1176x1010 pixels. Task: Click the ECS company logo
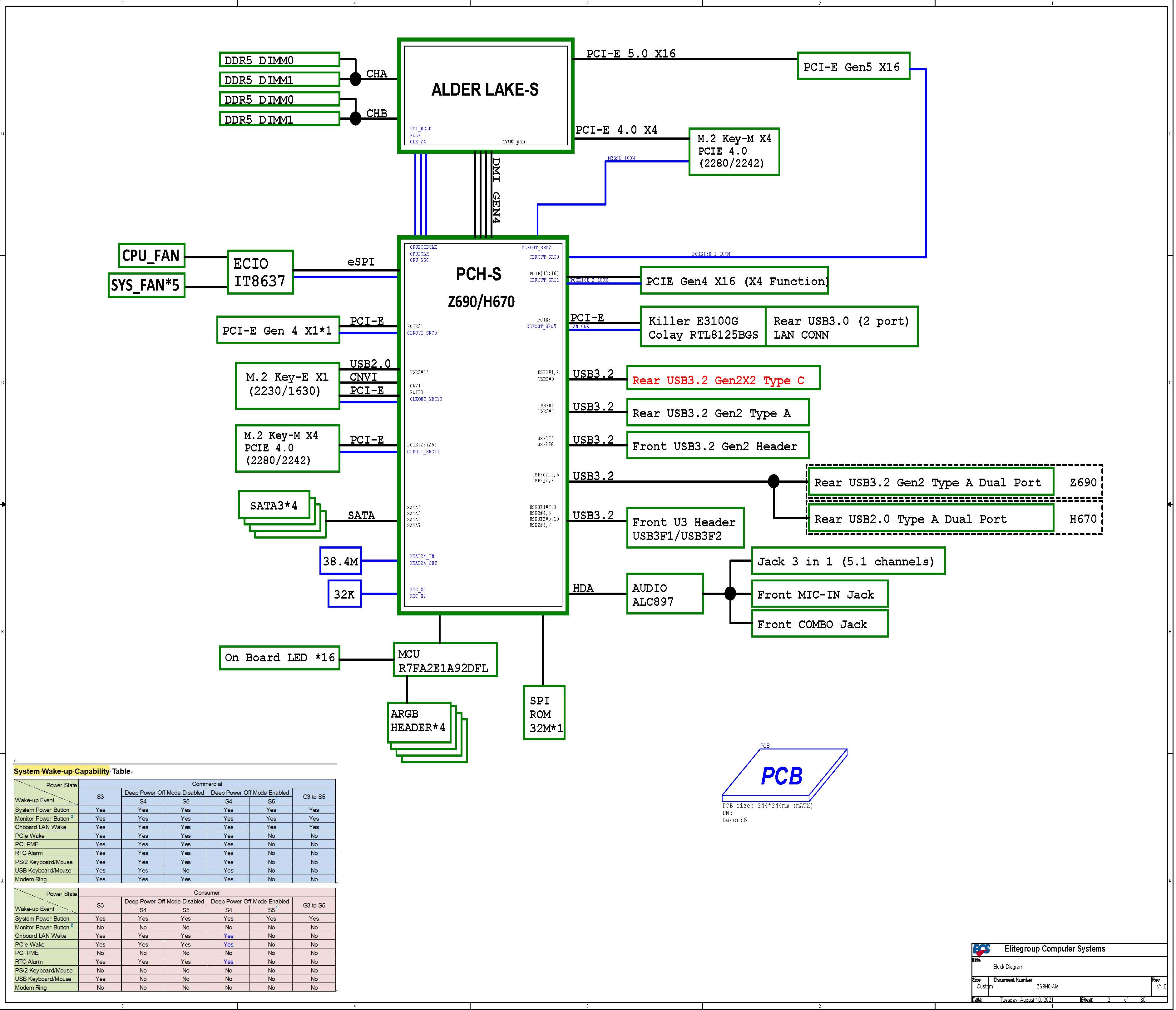click(x=981, y=949)
